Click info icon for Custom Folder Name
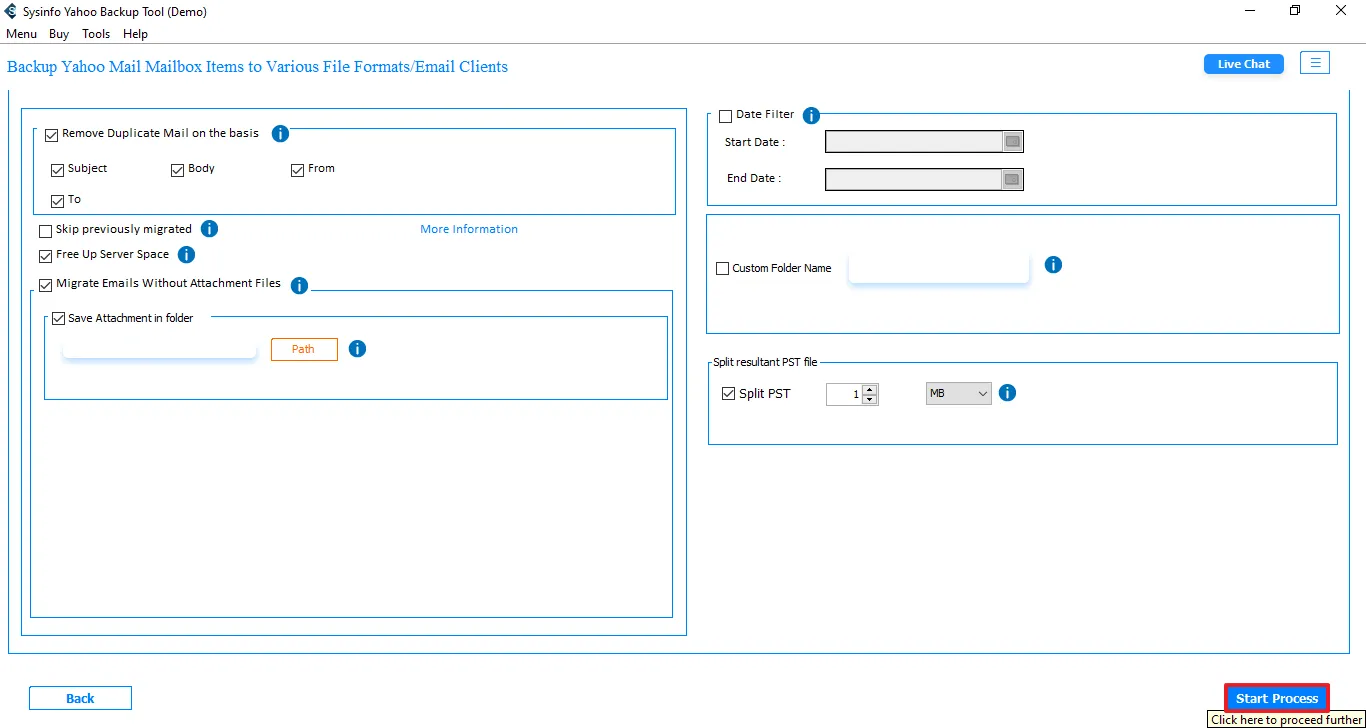Viewport: 1366px width, 728px height. (1053, 265)
